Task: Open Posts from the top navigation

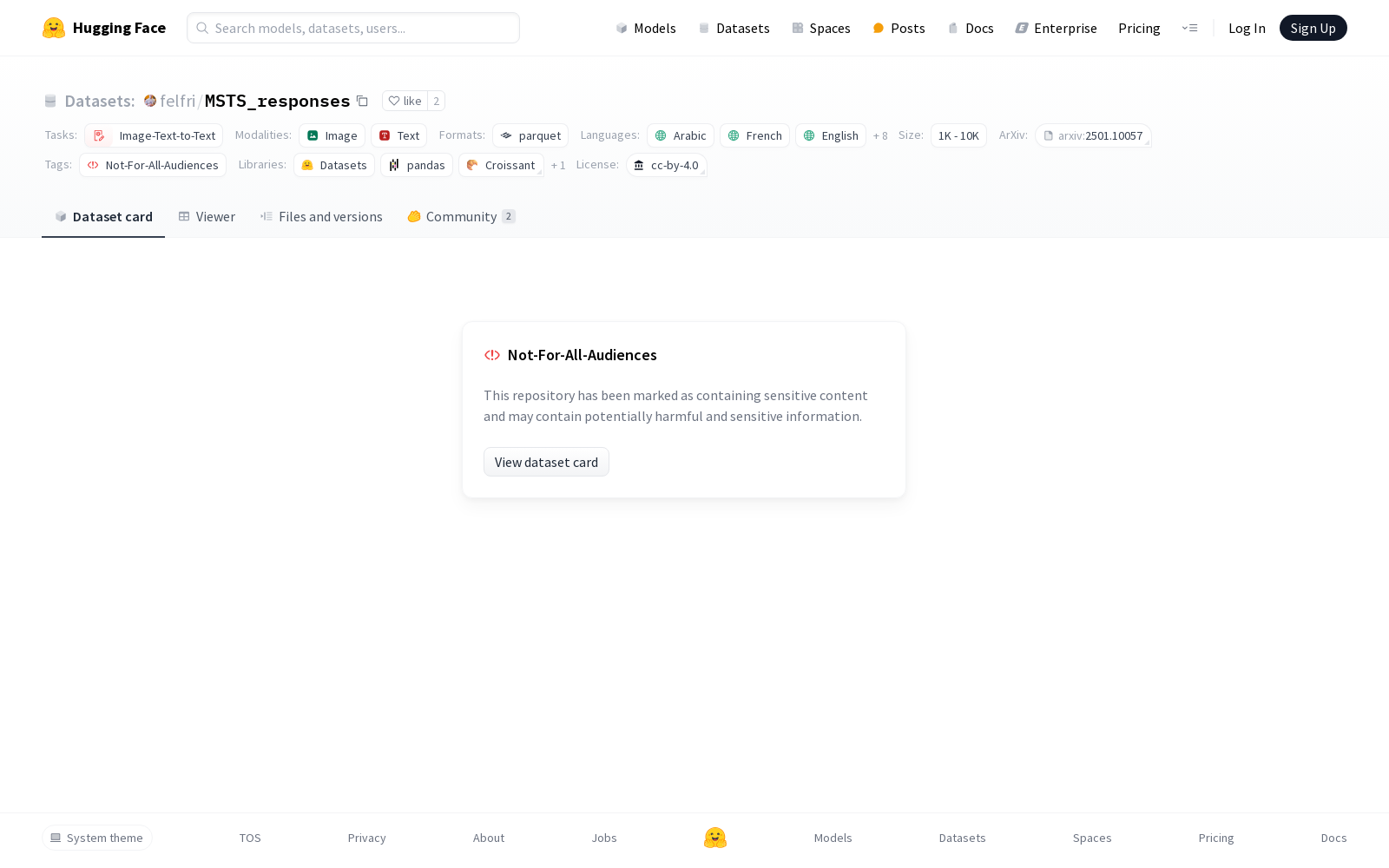Action: (x=899, y=28)
